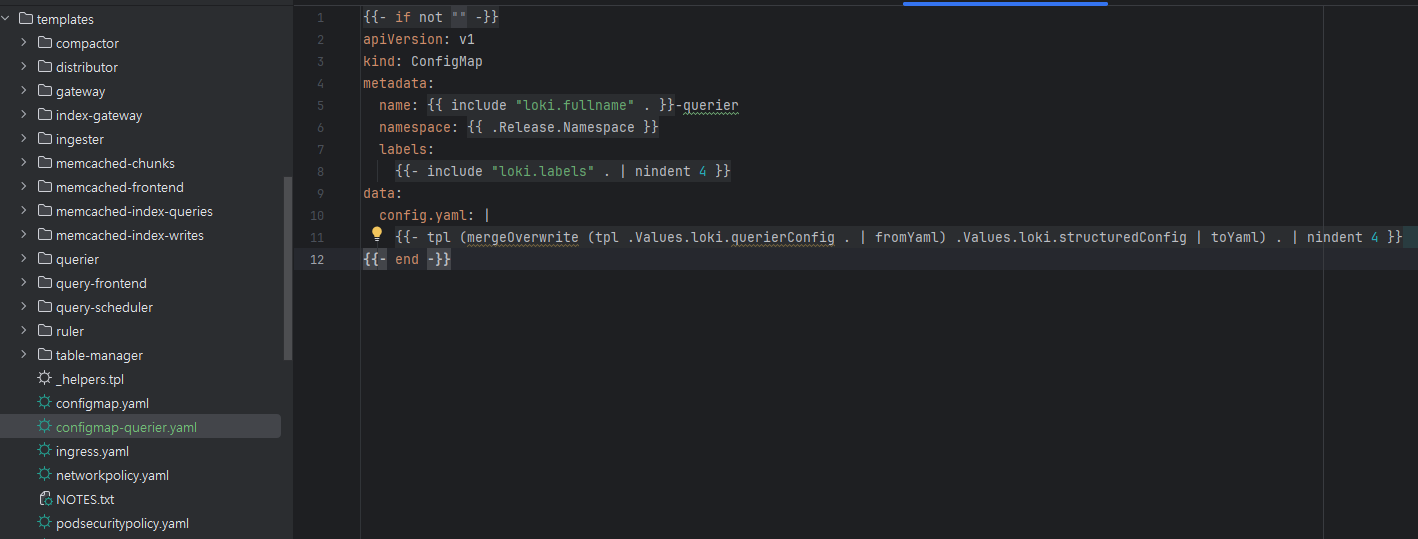Viewport: 1418px width, 539px height.
Task: Expand the memcached-index-writes folder chevron
Action: 24,235
